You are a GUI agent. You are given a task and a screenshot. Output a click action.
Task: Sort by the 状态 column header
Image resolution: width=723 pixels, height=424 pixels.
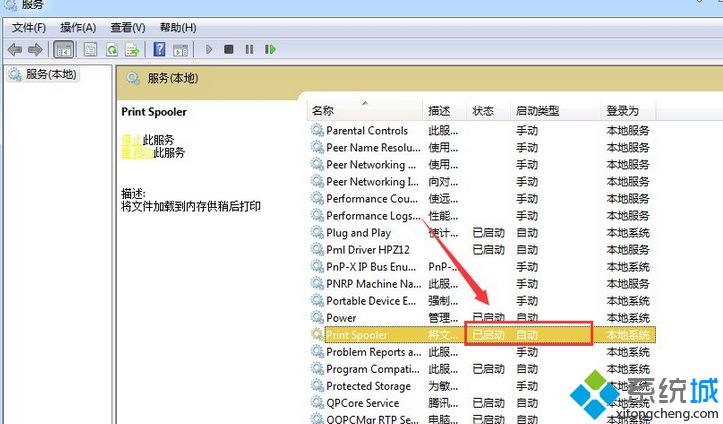point(488,111)
